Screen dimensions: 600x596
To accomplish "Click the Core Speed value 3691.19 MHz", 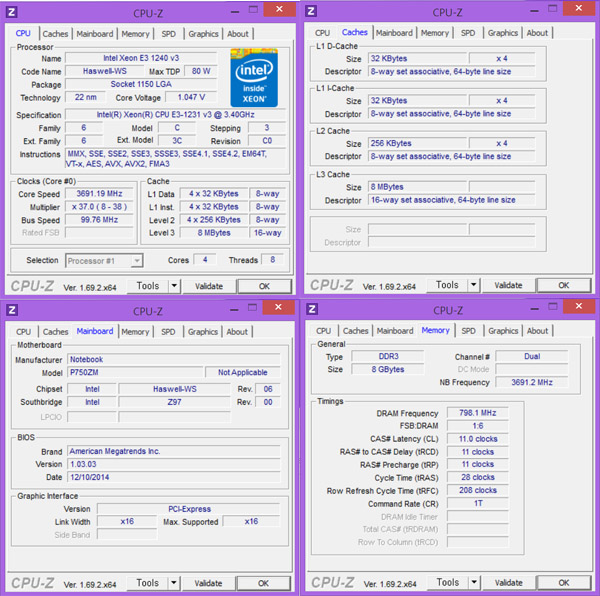I will pos(99,194).
